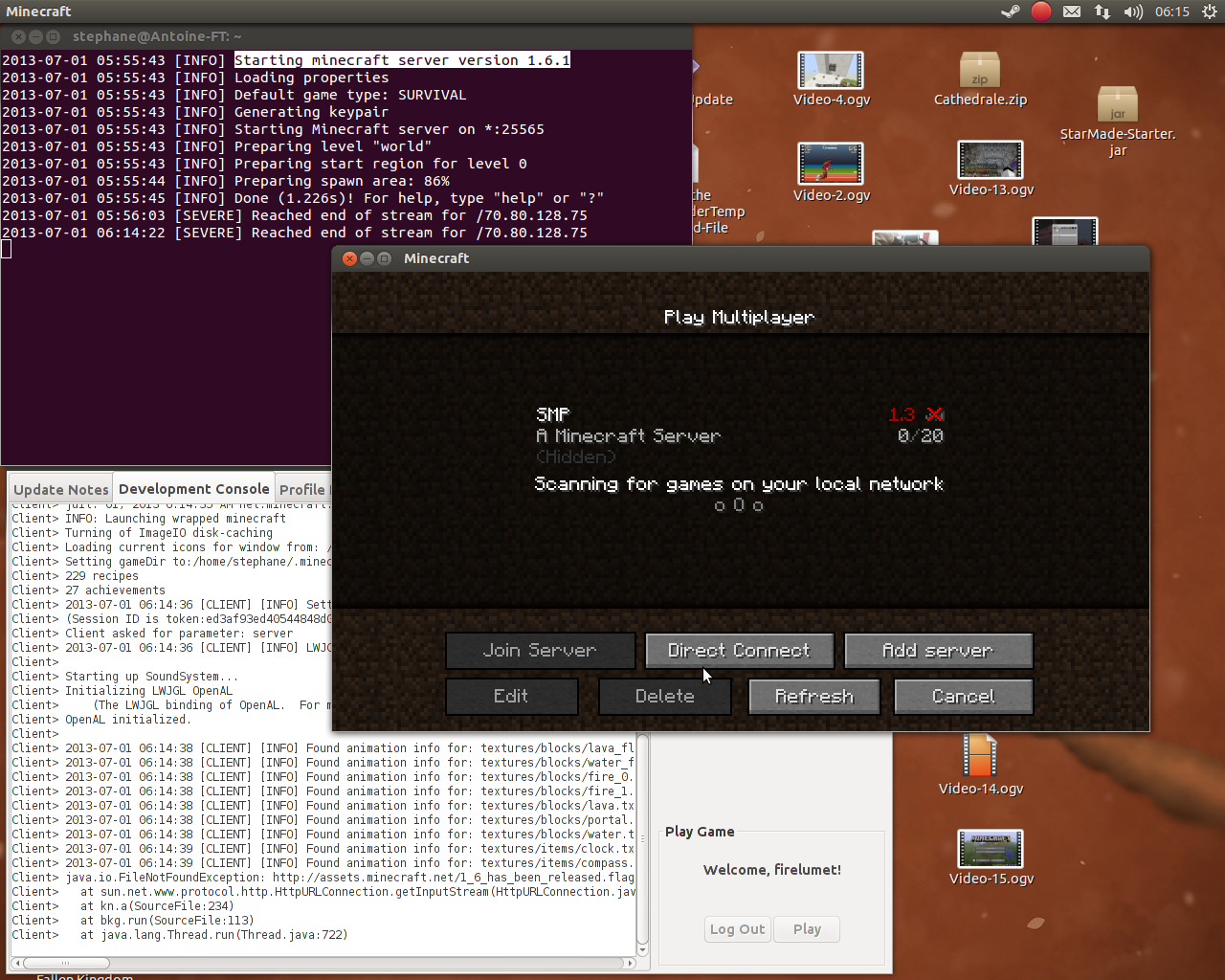
Task: Click the "Preparing spawn area: 86%" line
Action: pyautogui.click(x=226, y=181)
